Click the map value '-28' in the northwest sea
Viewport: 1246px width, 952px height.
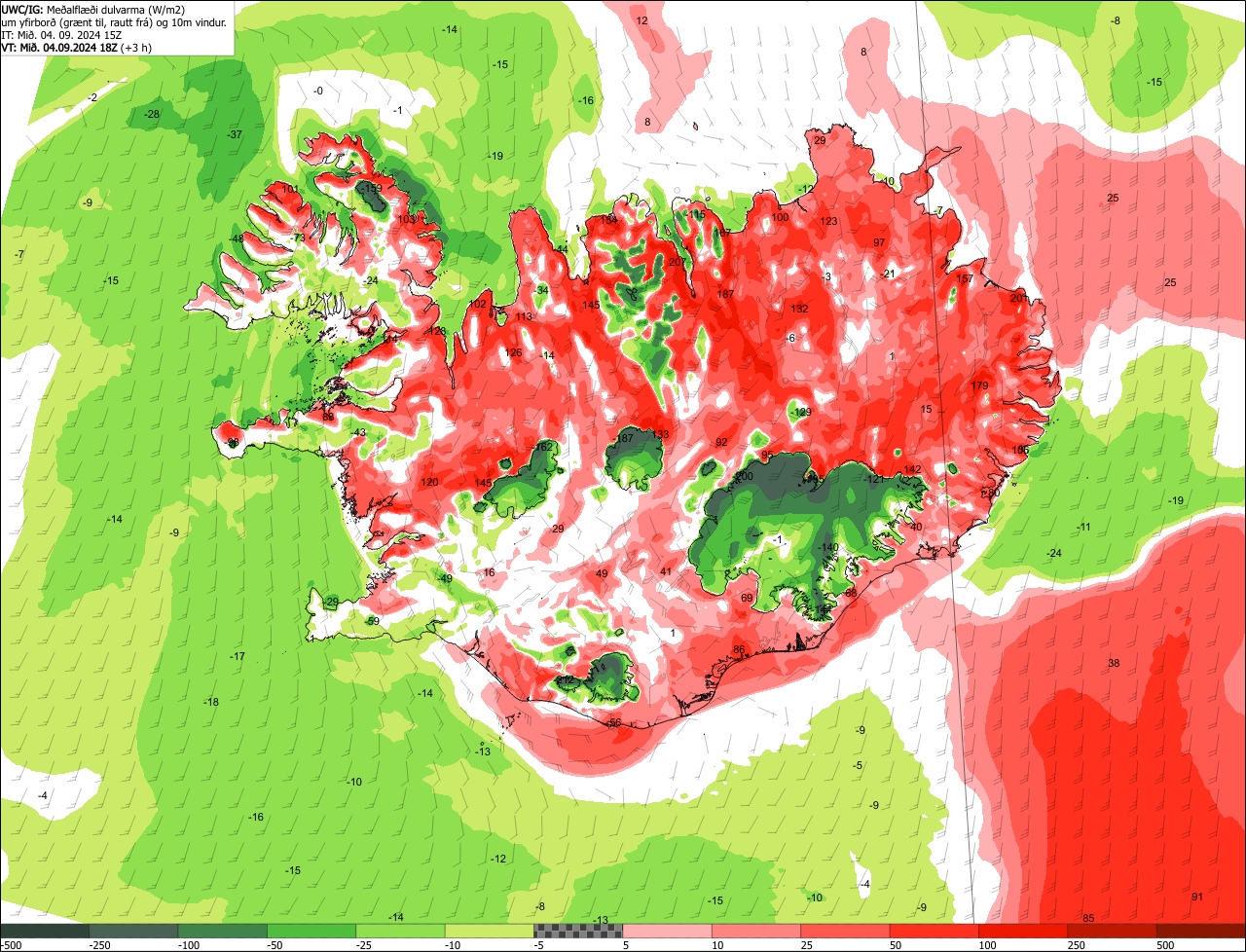pyautogui.click(x=152, y=114)
